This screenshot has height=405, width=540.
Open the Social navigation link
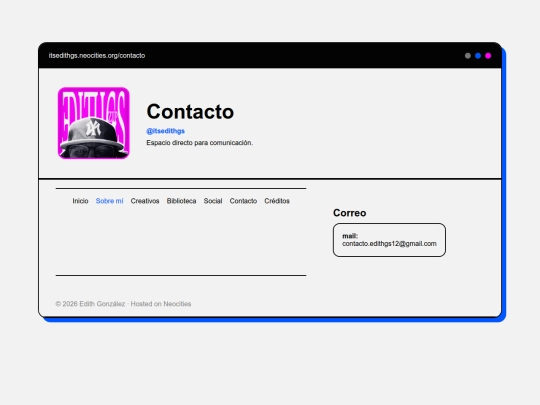click(213, 201)
